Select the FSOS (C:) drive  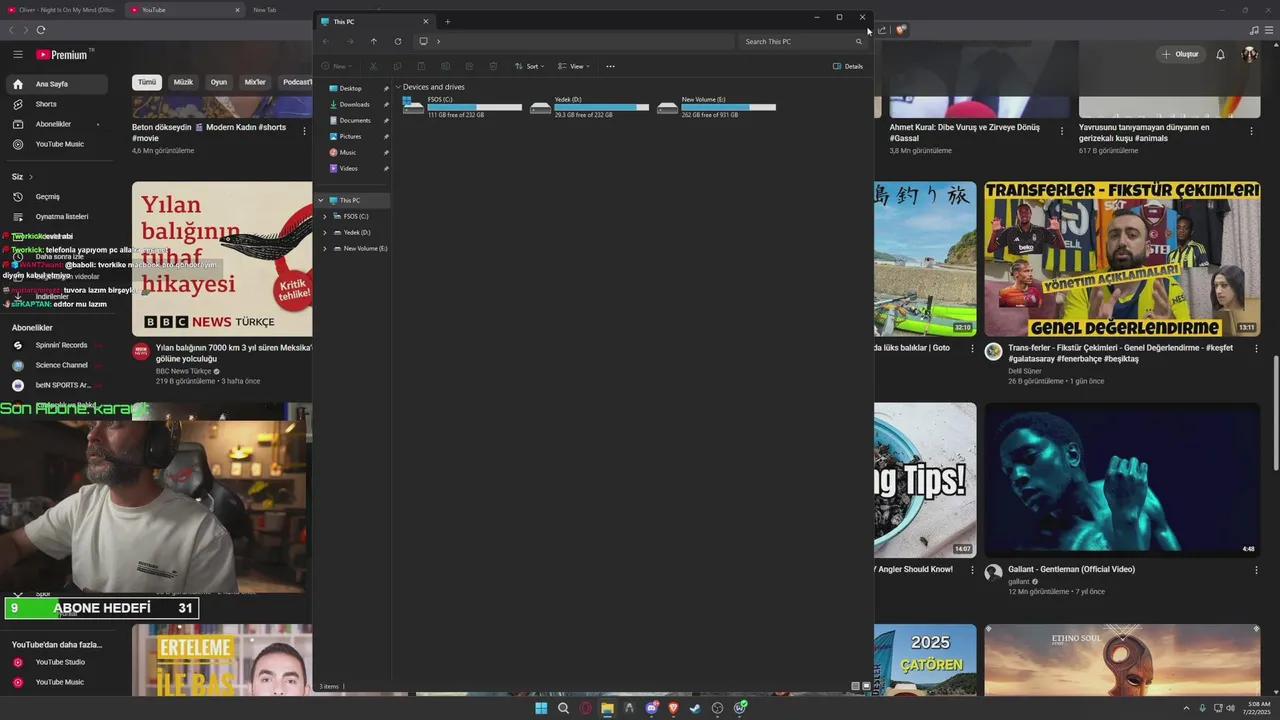coord(462,107)
